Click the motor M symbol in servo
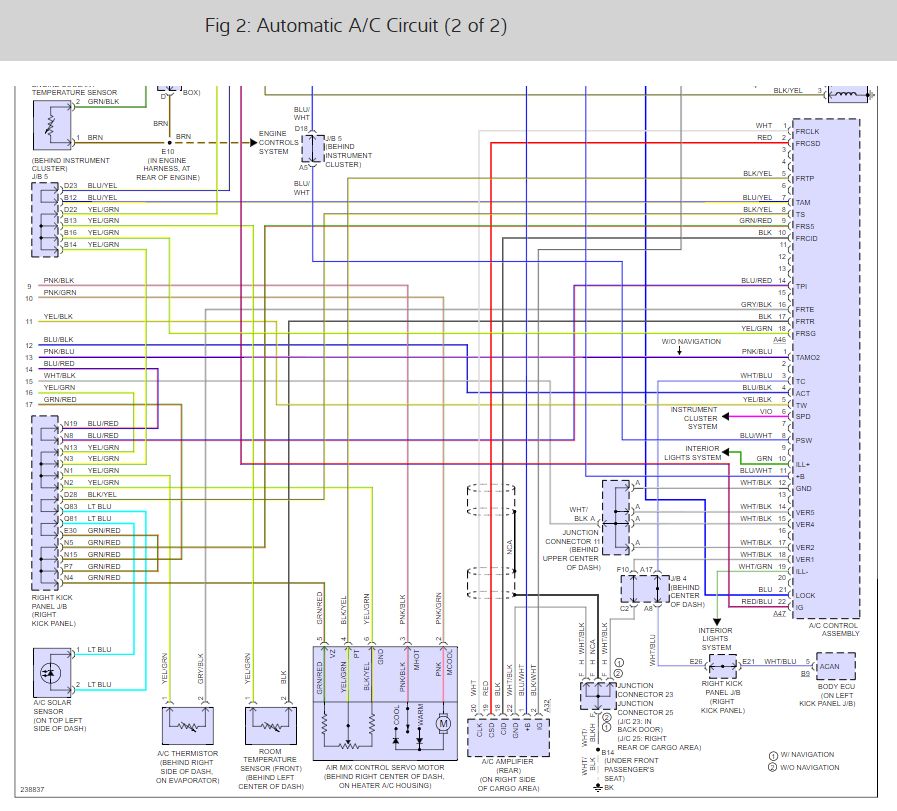 [x=443, y=723]
